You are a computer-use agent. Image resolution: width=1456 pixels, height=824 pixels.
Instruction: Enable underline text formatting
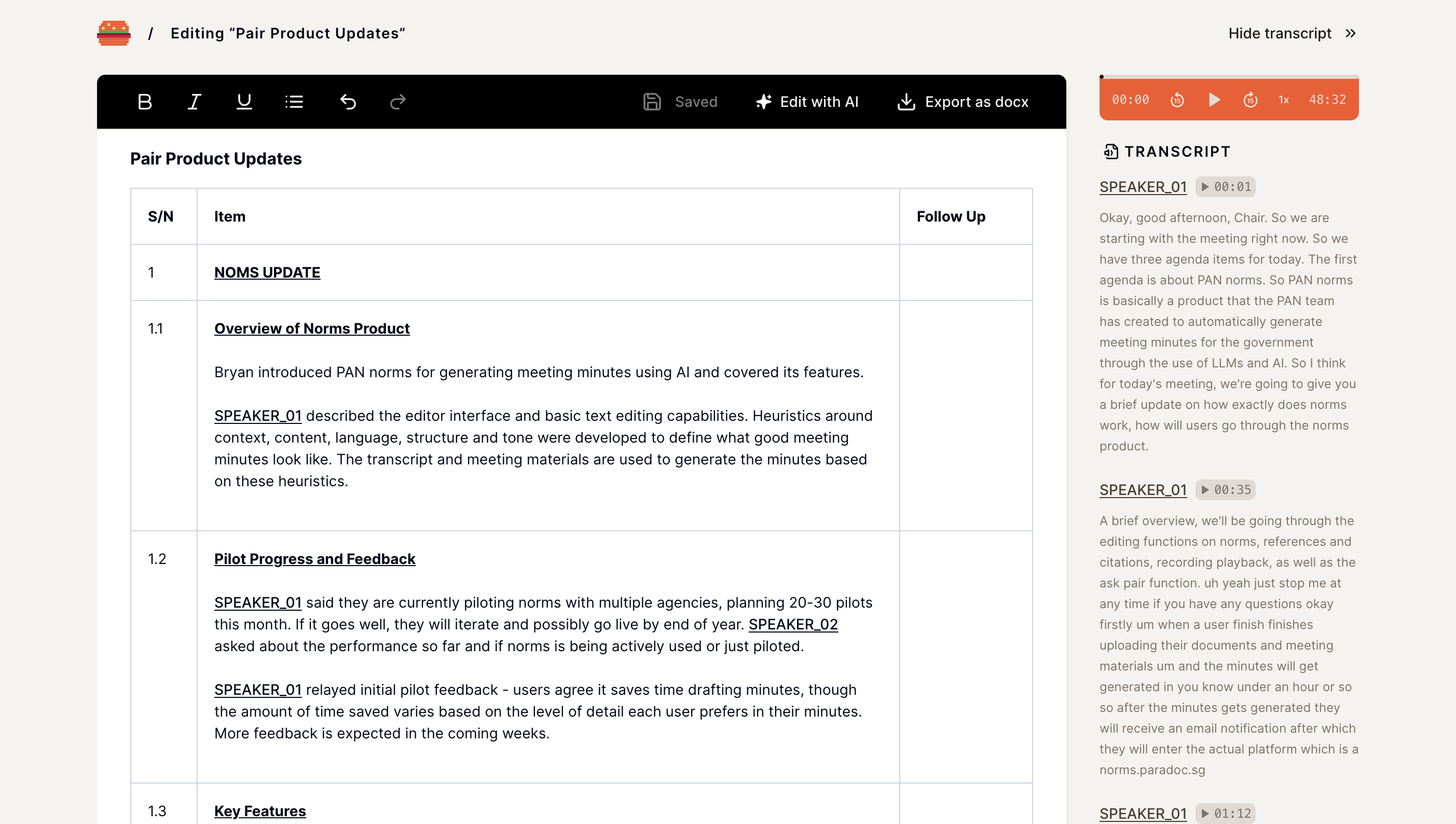[x=245, y=102]
